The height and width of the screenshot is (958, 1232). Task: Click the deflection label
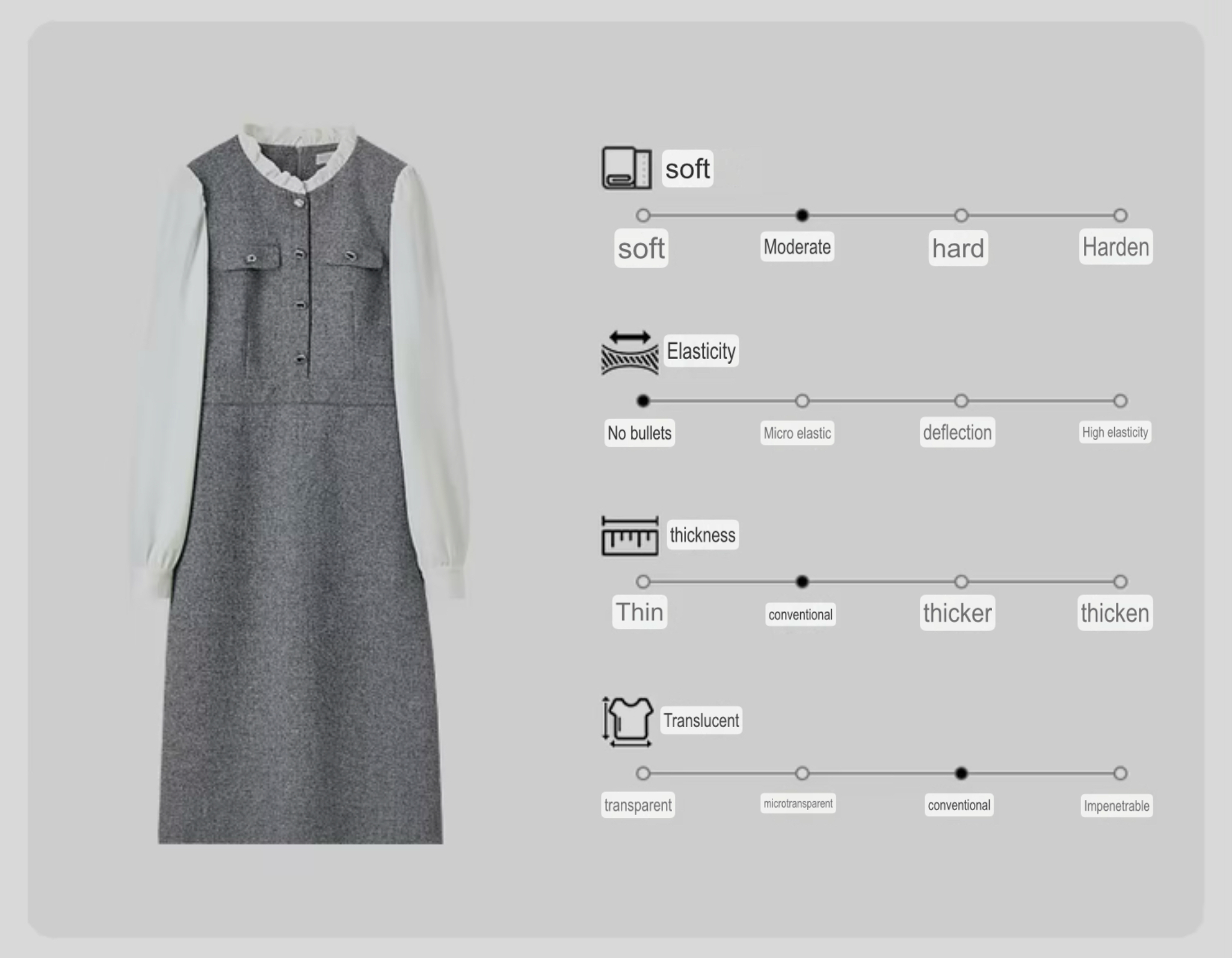(957, 432)
